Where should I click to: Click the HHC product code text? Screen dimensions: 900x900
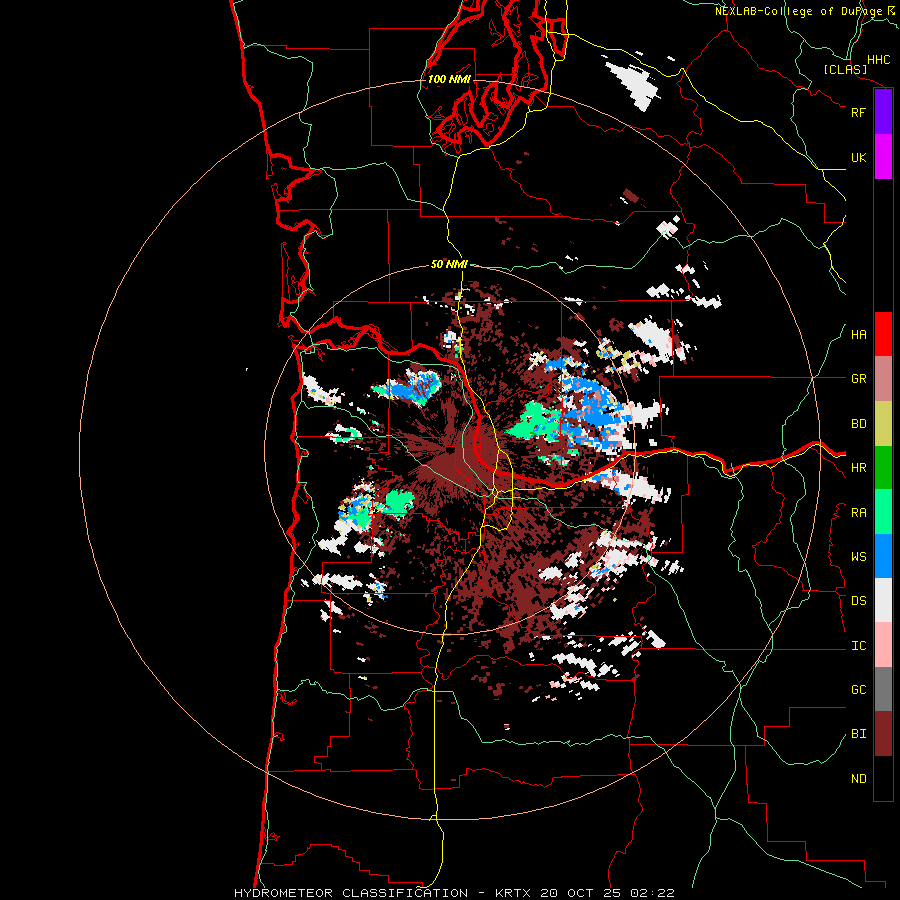pyautogui.click(x=878, y=60)
